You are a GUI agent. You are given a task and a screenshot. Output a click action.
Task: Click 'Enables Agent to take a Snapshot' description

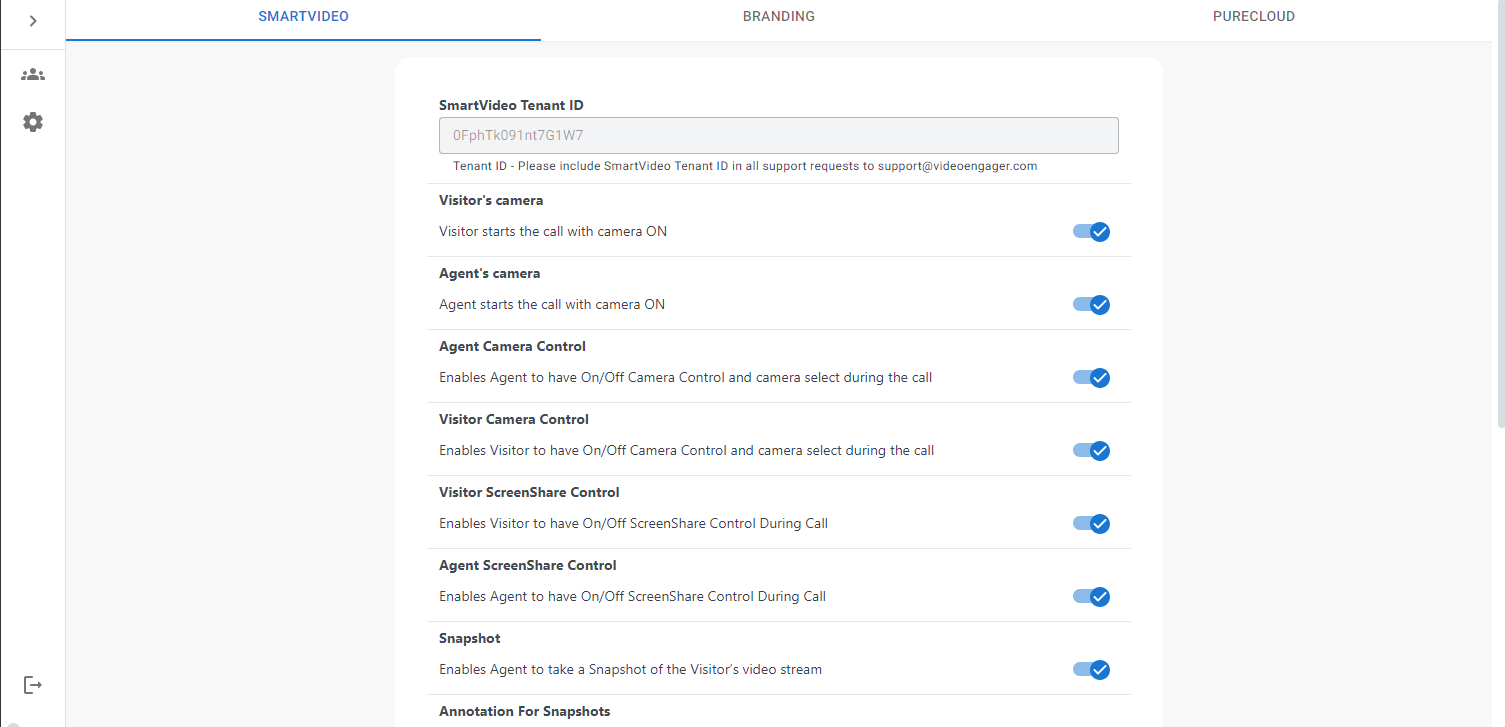click(x=630, y=669)
